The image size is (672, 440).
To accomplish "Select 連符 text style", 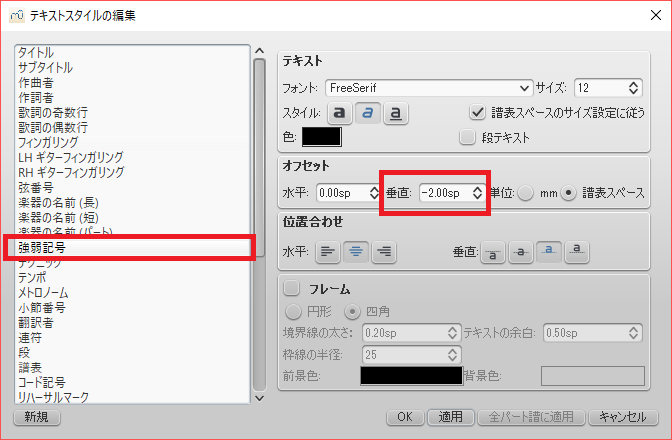I will (x=132, y=338).
